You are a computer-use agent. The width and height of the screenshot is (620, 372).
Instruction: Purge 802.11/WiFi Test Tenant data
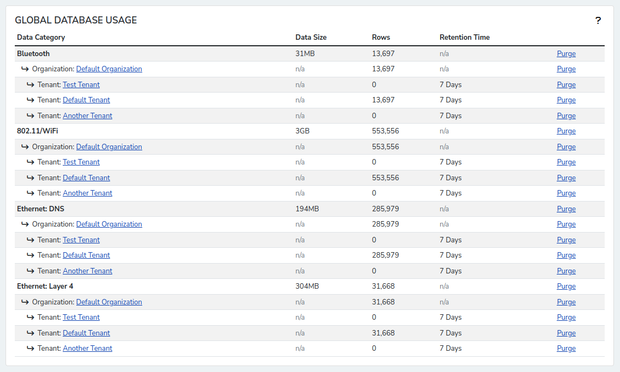pos(566,162)
